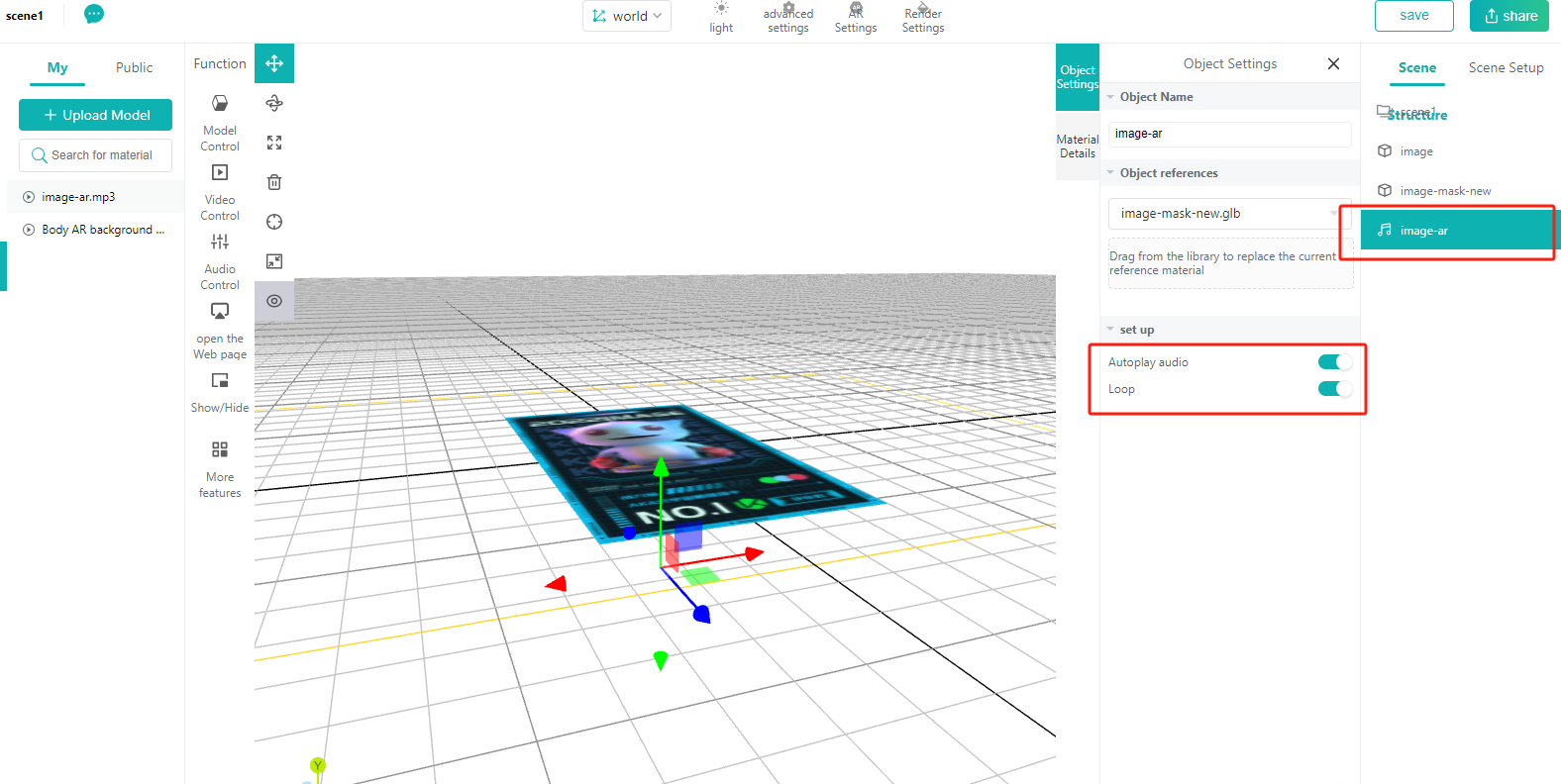Select image-ar.mp3 in the library
1561x784 pixels.
click(x=95, y=197)
